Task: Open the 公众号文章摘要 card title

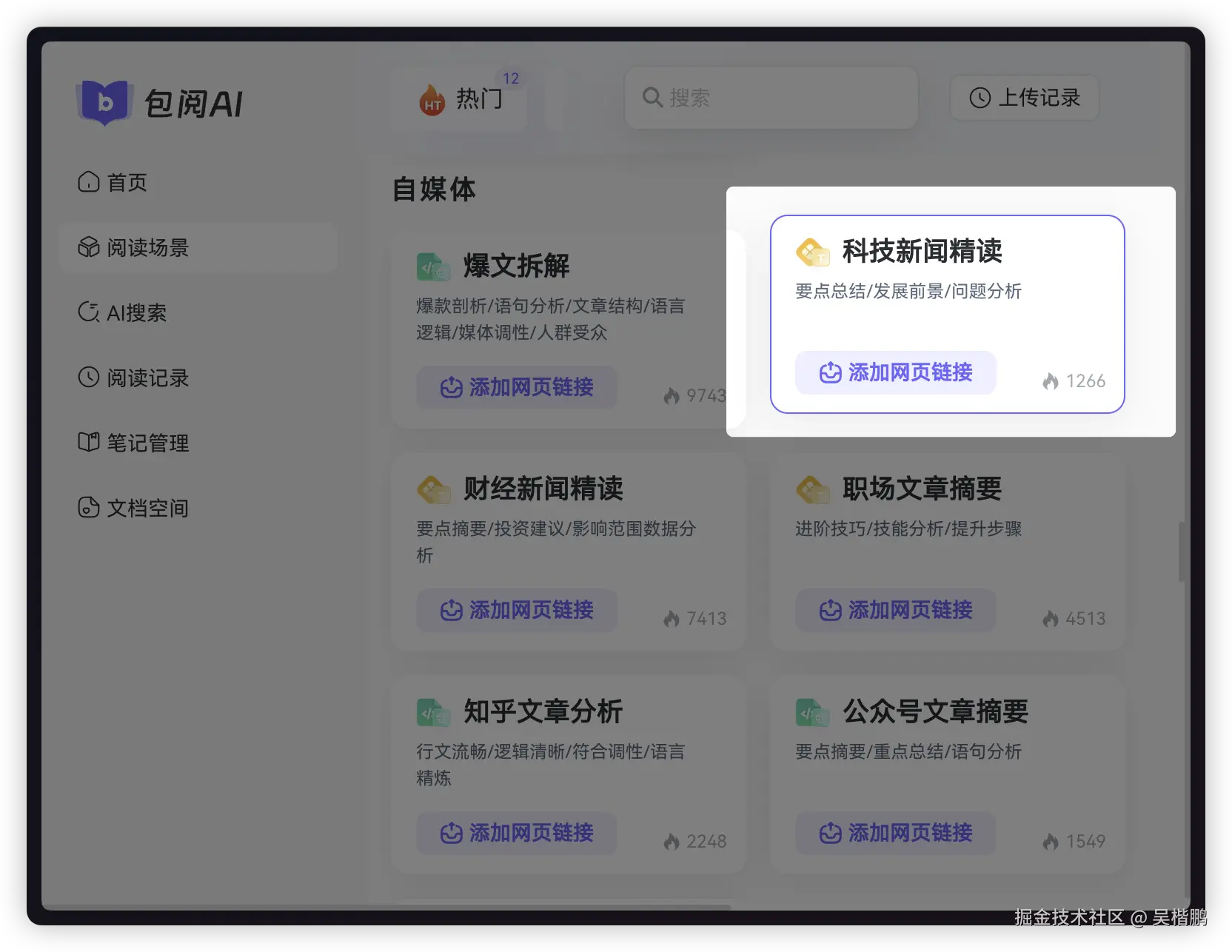Action: [x=936, y=711]
